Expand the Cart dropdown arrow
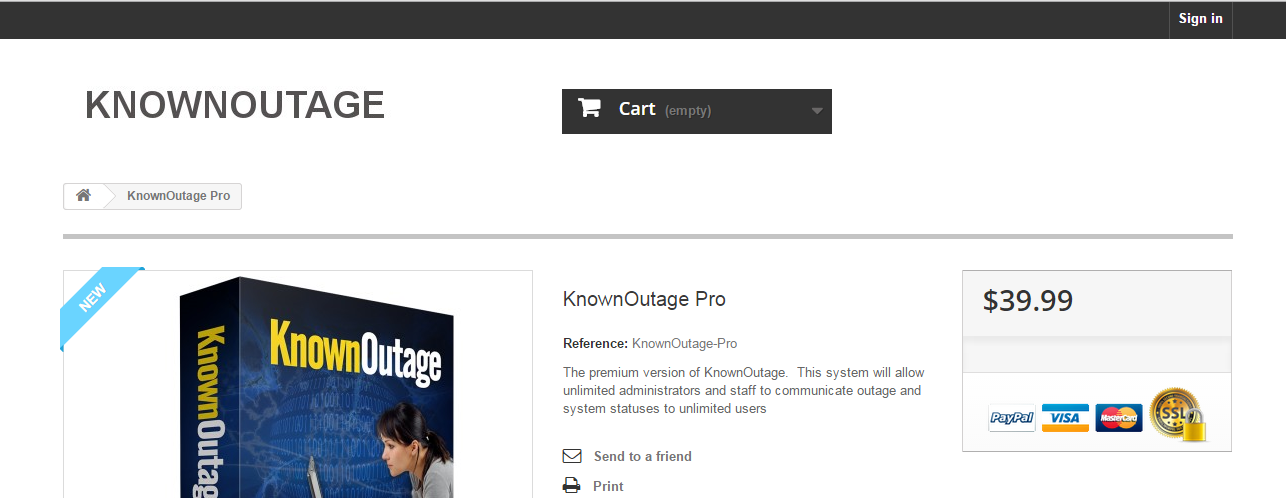The width and height of the screenshot is (1286, 498). (817, 111)
